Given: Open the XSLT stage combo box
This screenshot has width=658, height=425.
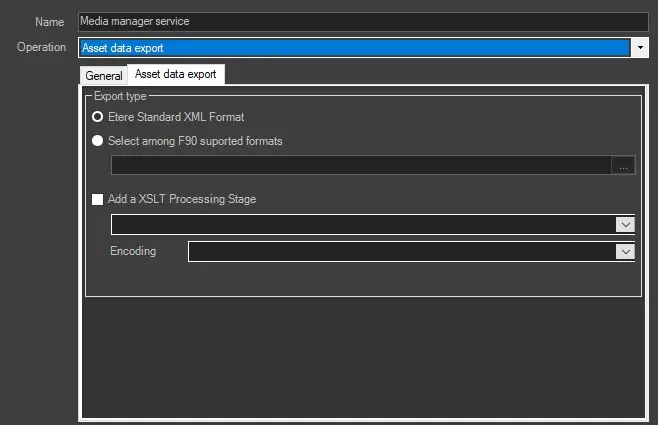Looking at the screenshot, I should coord(364,225).
